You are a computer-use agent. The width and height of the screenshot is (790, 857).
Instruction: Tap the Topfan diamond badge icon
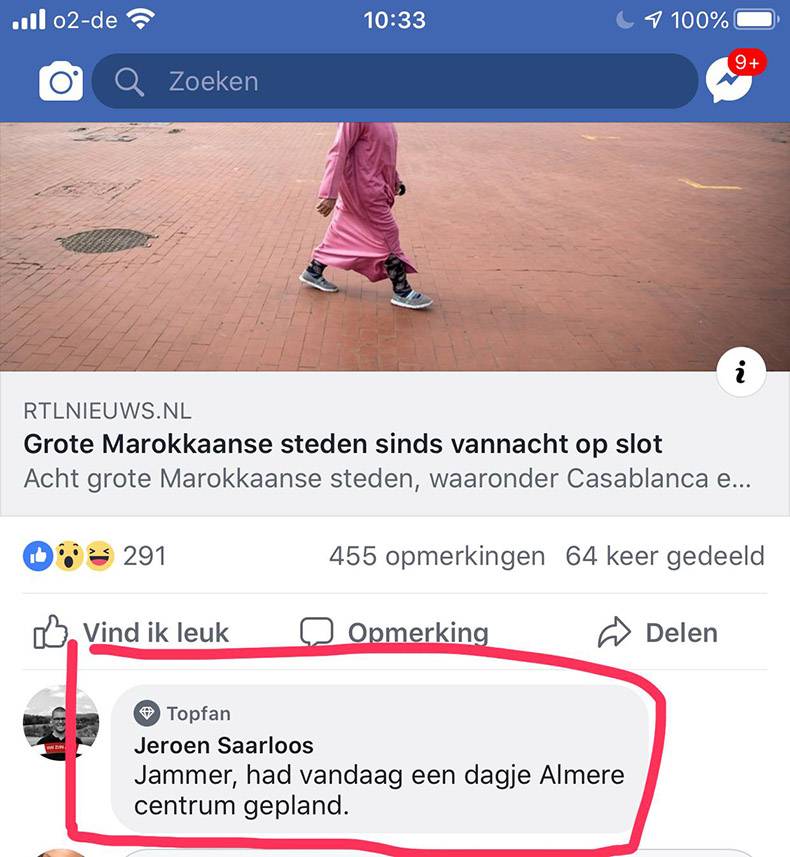click(147, 713)
